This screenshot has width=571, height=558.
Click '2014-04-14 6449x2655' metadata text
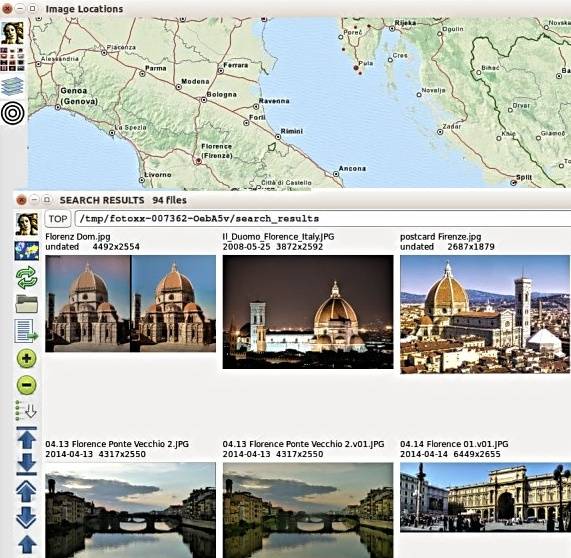click(450, 454)
